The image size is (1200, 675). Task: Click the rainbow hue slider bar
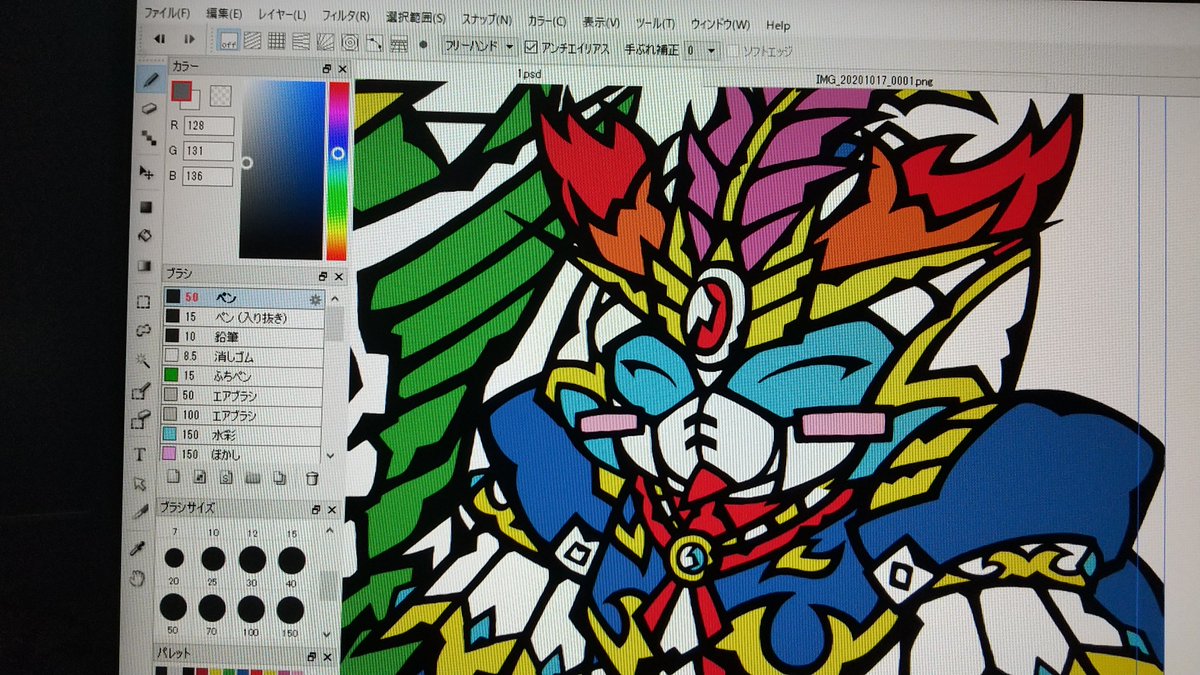point(338,170)
